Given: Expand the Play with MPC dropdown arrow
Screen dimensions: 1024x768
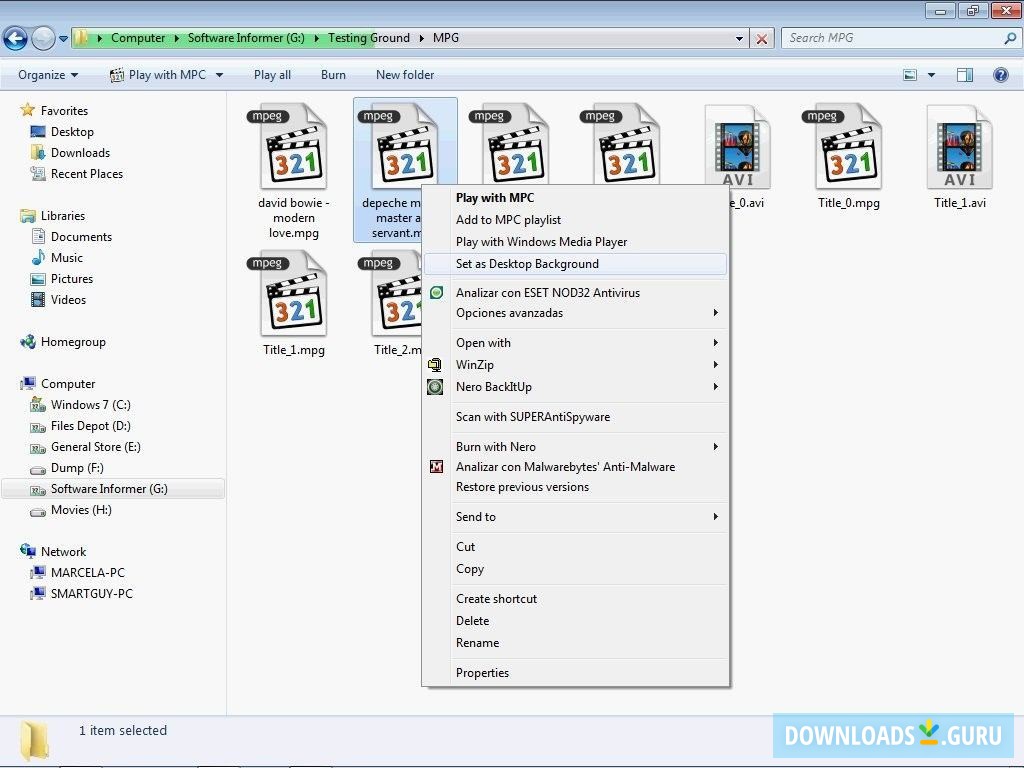Looking at the screenshot, I should 219,75.
